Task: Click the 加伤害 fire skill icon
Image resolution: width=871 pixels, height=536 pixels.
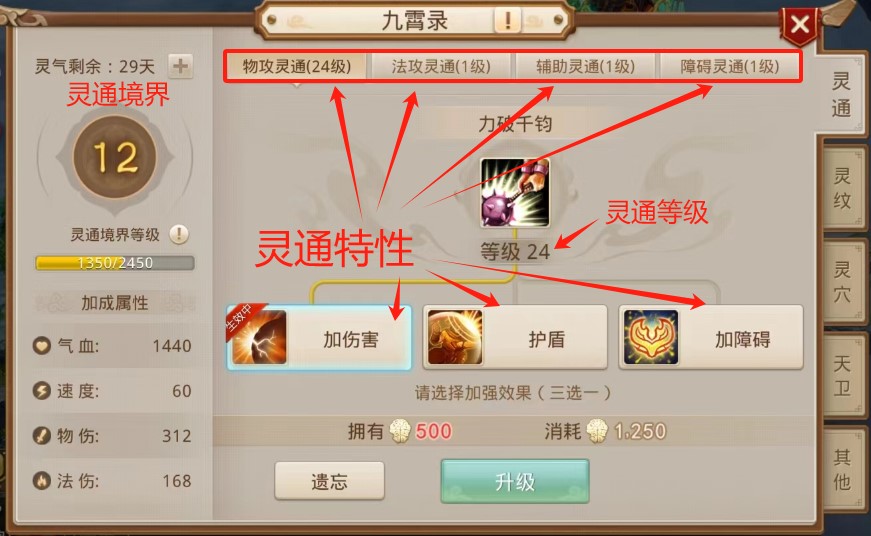Action: coord(259,337)
